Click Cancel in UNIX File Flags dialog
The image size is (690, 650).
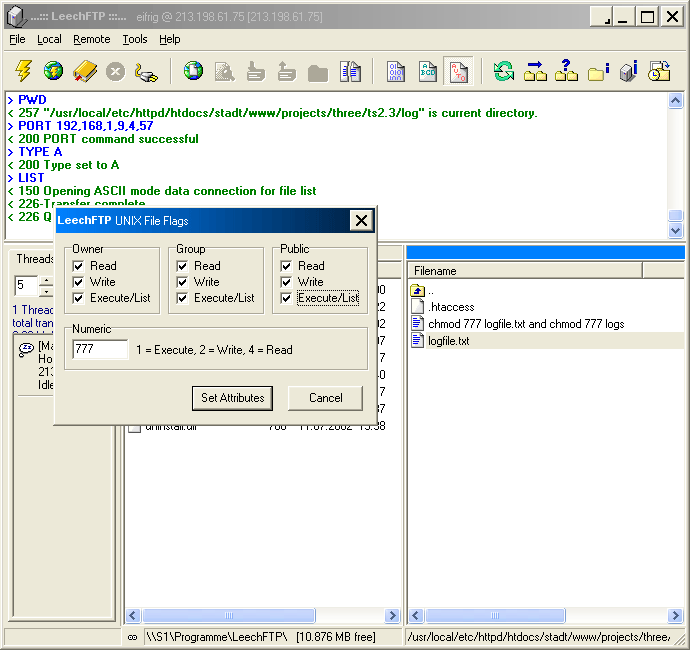click(326, 398)
